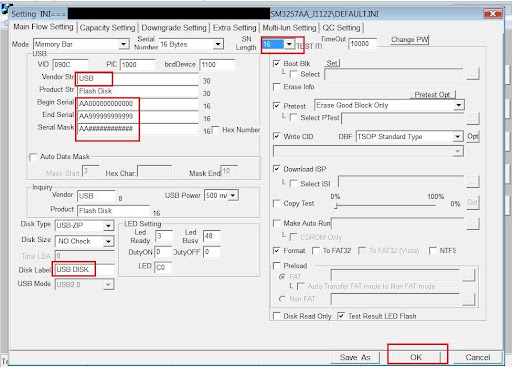Viewport: 512px width, 367px height.
Task: Enable the Preload checkbox
Action: [276, 266]
